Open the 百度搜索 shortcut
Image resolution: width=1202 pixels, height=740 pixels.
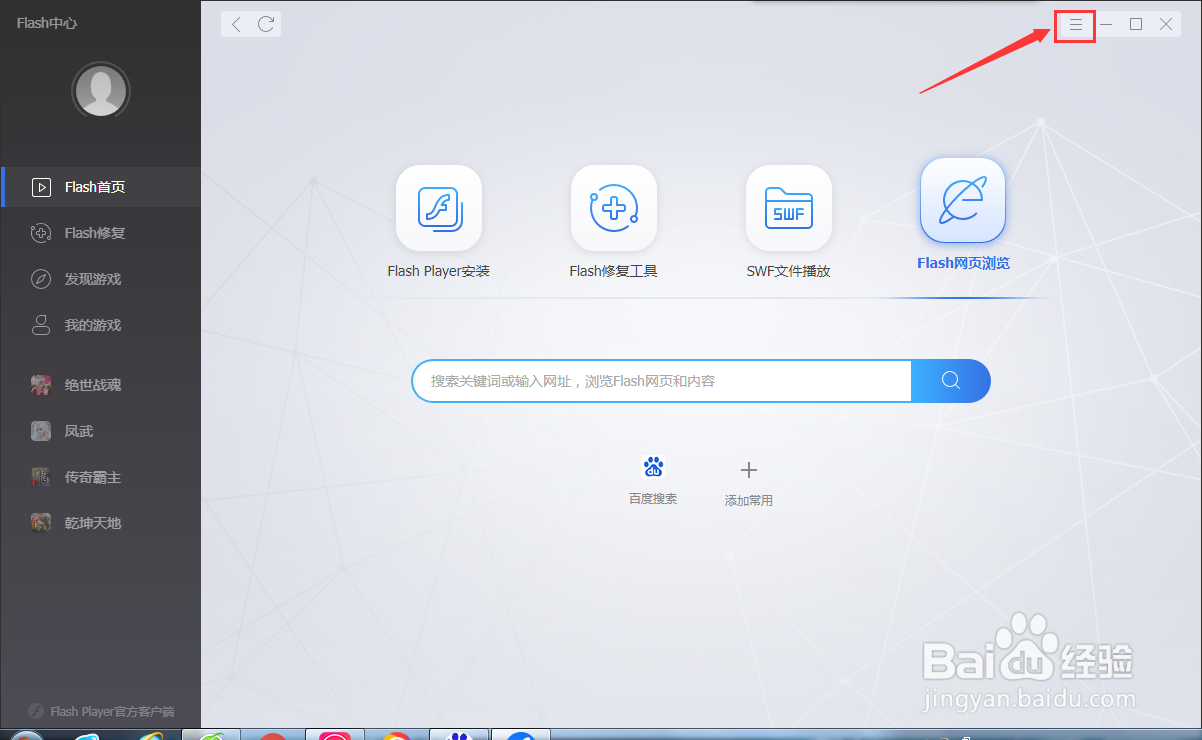coord(653,479)
